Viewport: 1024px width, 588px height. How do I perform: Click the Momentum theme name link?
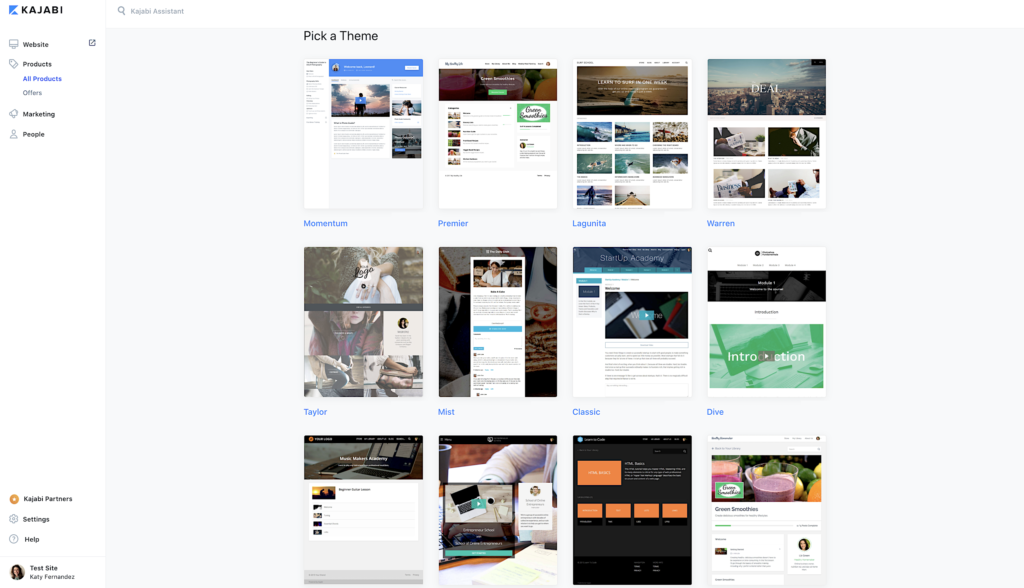(x=325, y=223)
